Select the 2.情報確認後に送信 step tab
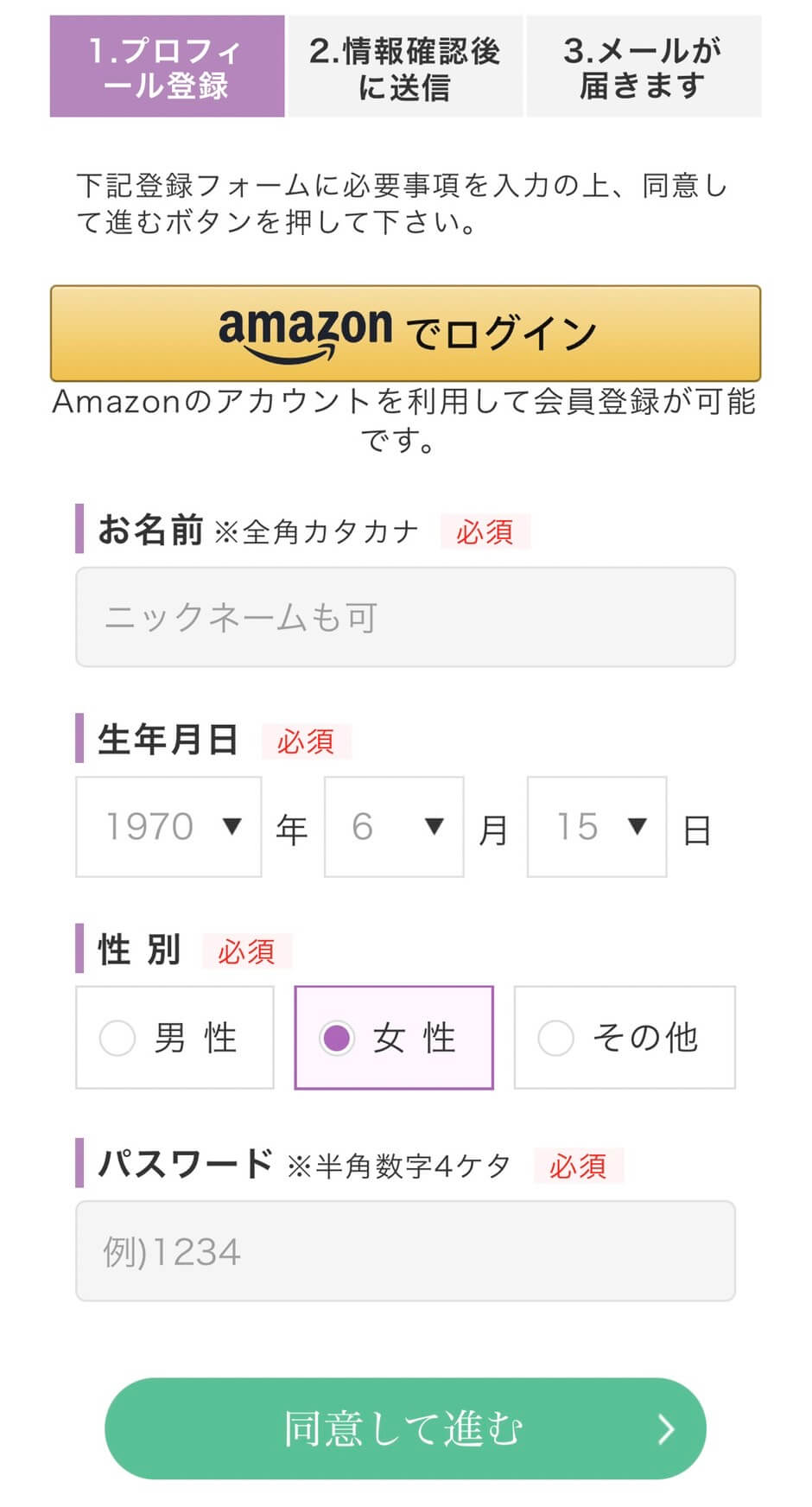The image size is (812, 1507). (405, 67)
